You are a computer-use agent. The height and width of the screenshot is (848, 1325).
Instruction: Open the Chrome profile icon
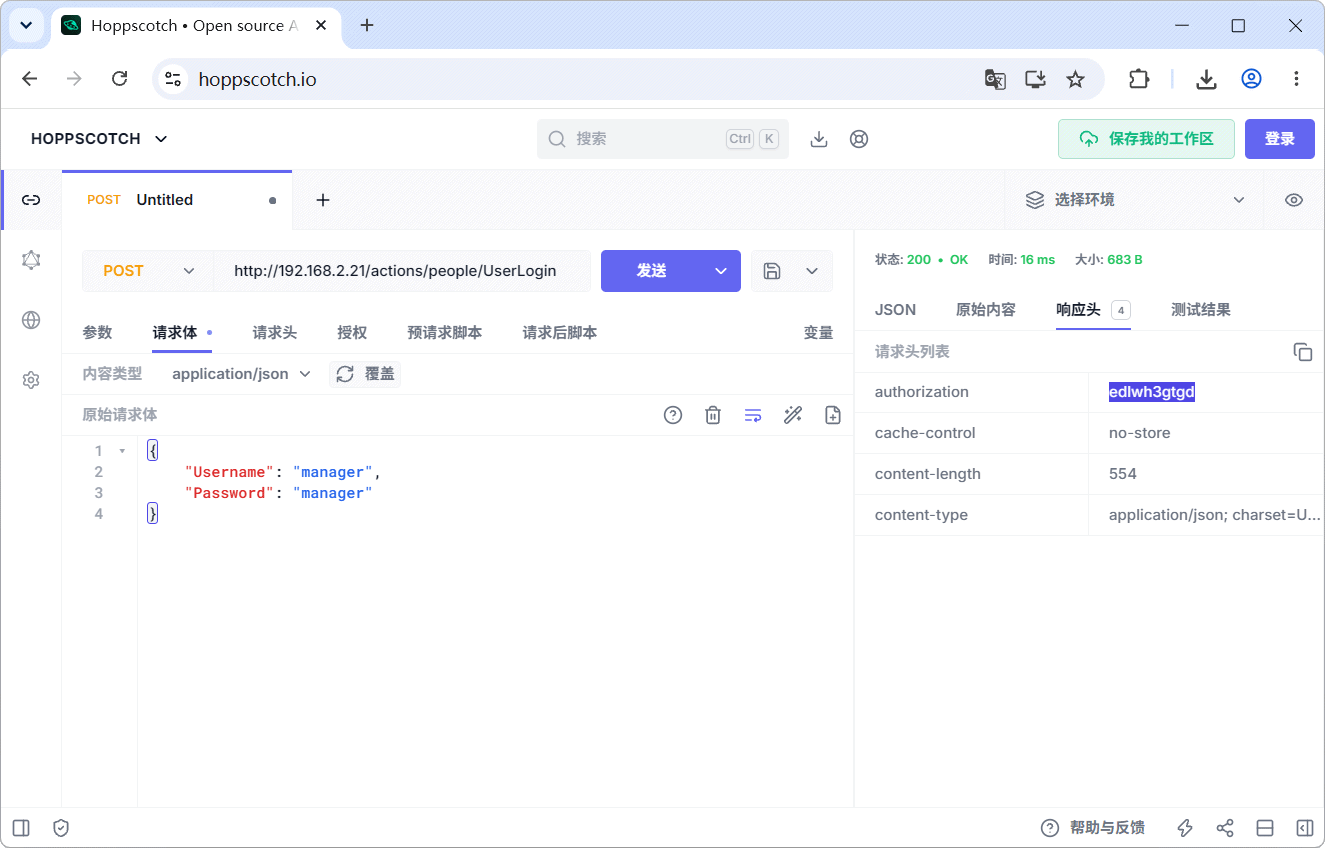tap(1251, 79)
